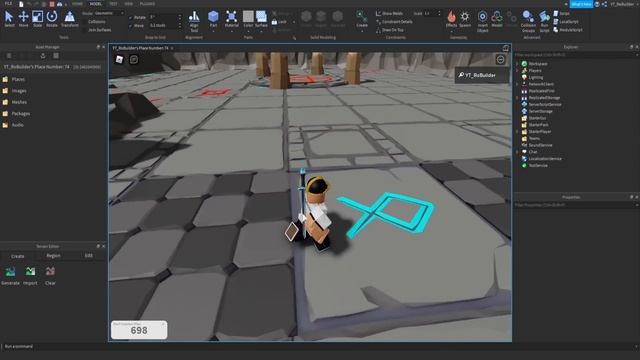This screenshot has height=360, width=640.
Task: Switch to the TEST ribbon tab
Action: (x=113, y=4)
